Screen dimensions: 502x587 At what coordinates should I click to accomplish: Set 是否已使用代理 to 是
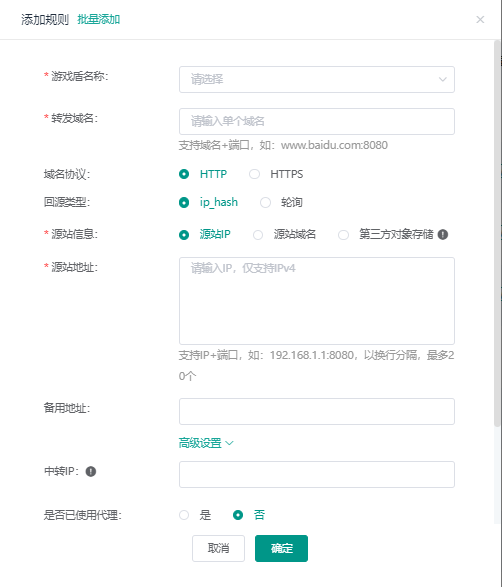(184, 515)
